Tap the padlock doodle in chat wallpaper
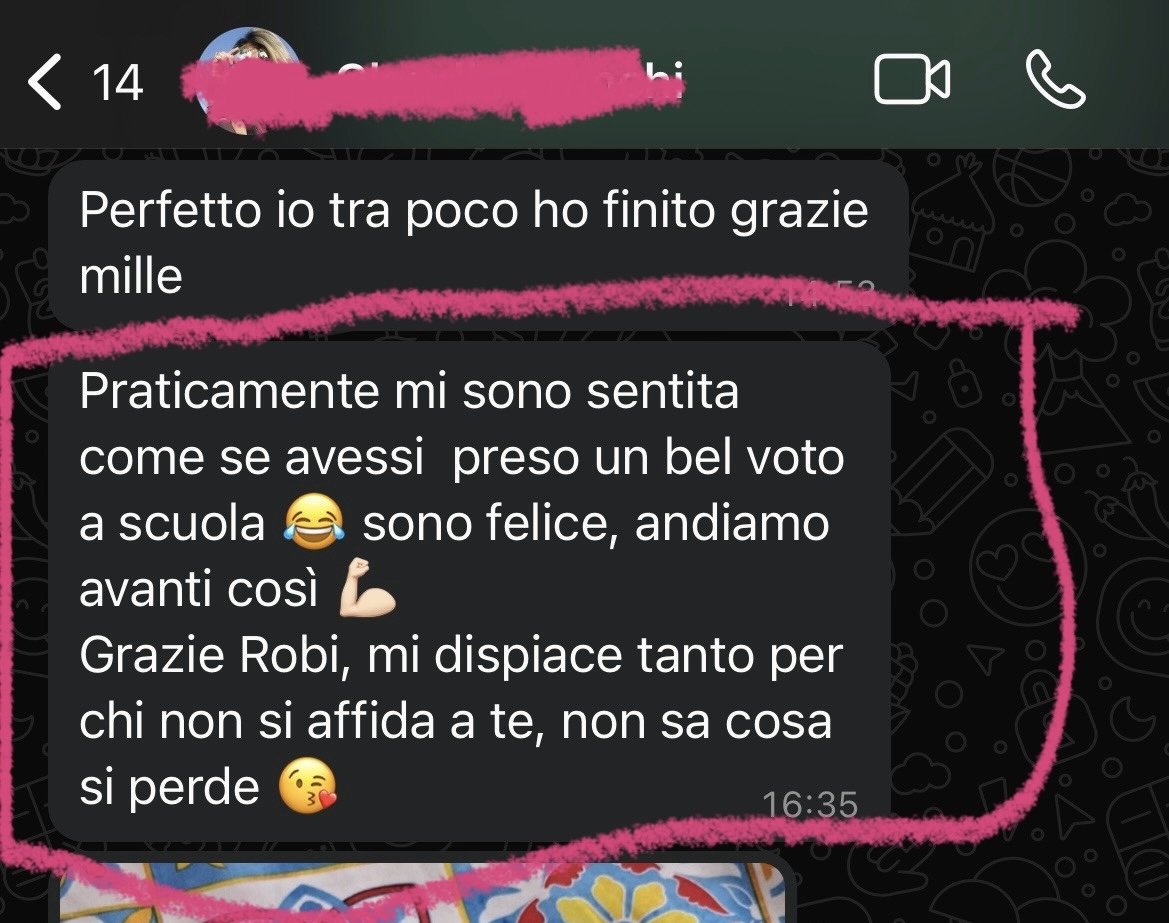Image resolution: width=1169 pixels, height=923 pixels. (964, 383)
